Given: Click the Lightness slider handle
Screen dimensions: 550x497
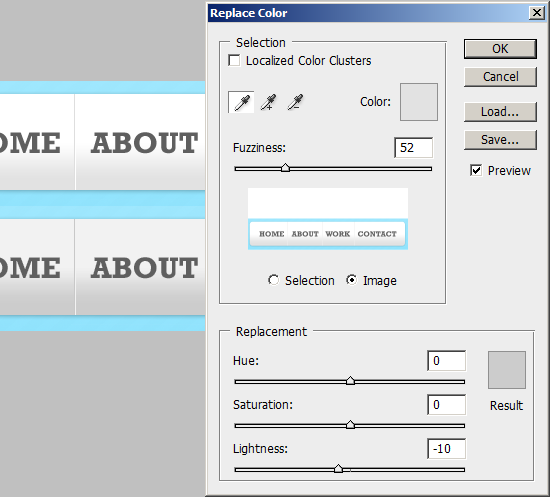Looking at the screenshot, I should pos(338,469).
